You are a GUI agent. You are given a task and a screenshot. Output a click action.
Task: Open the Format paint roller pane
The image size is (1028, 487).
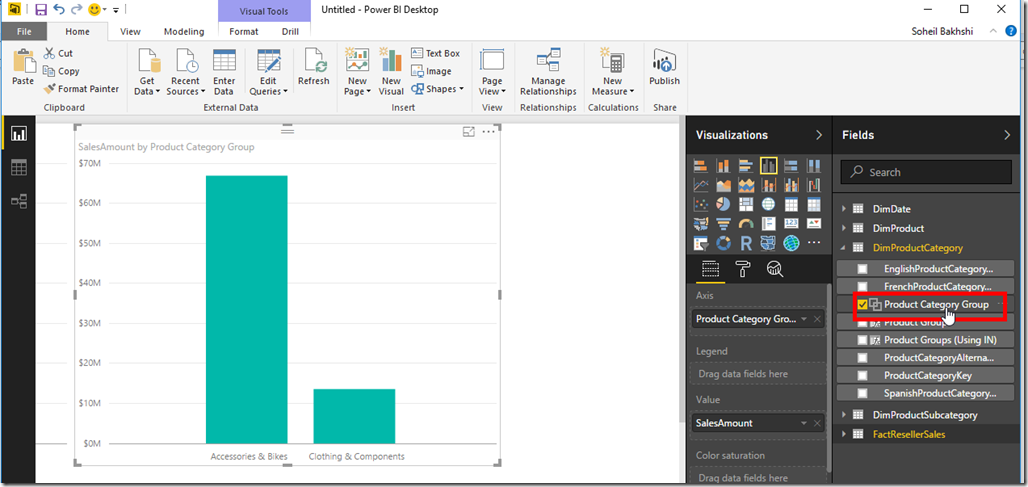tap(743, 269)
